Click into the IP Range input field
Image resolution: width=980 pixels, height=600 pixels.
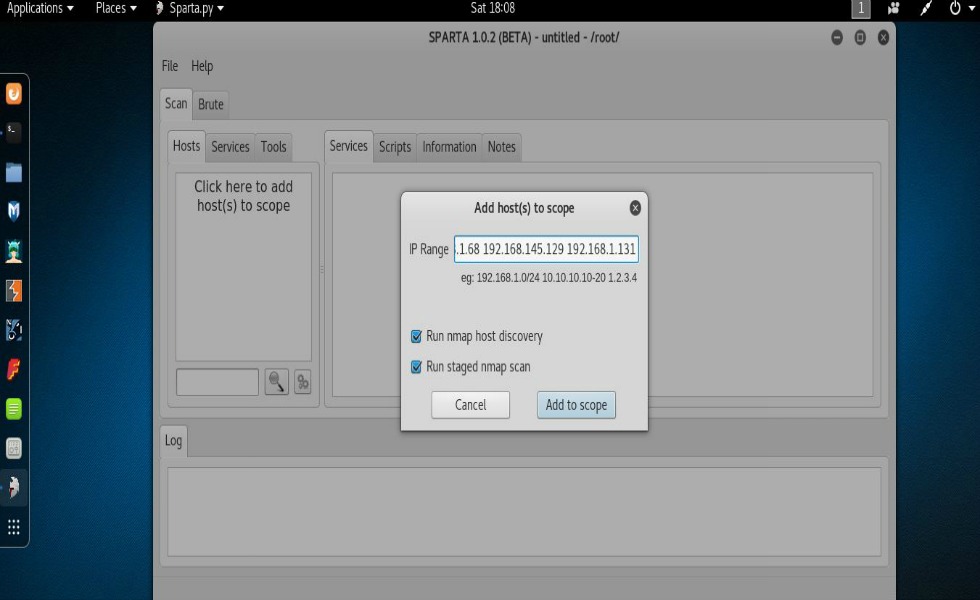(546, 249)
